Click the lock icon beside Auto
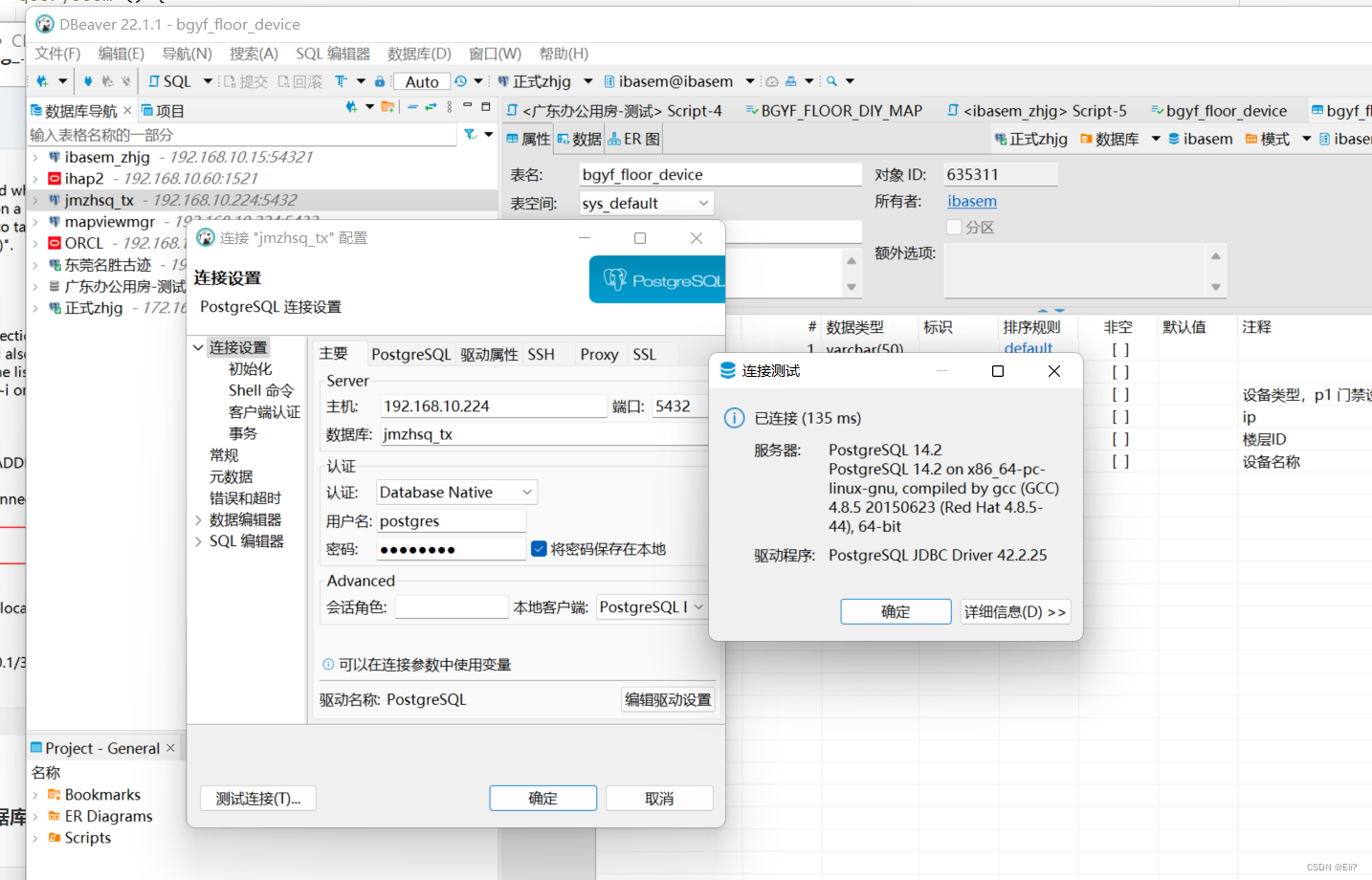This screenshot has height=880, width=1372. point(380,81)
